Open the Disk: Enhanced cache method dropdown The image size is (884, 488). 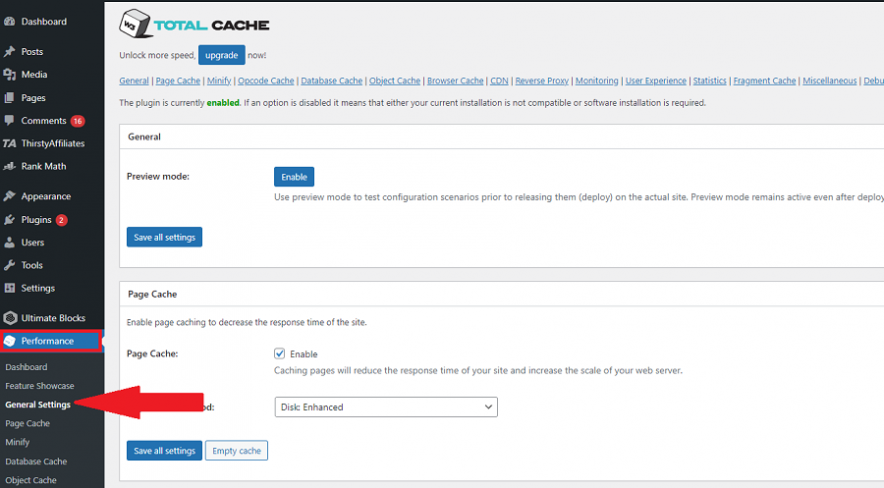coord(385,407)
